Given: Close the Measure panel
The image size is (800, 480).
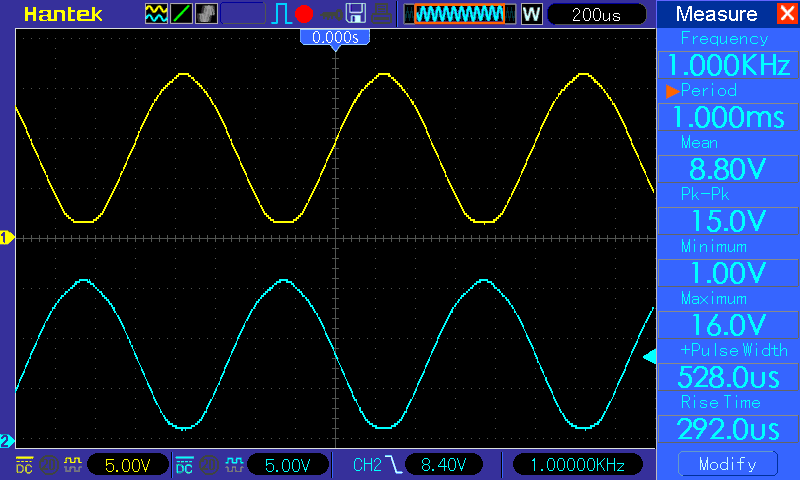Looking at the screenshot, I should (x=788, y=13).
